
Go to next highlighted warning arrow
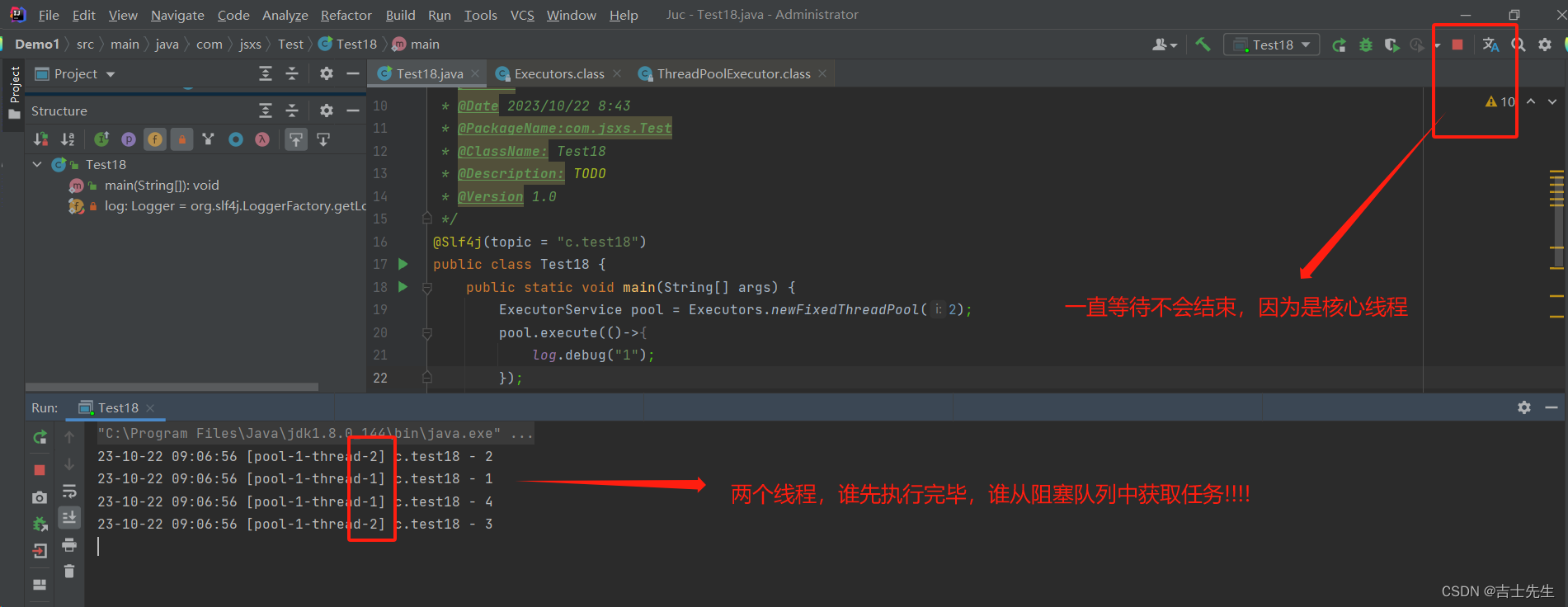(x=1552, y=101)
